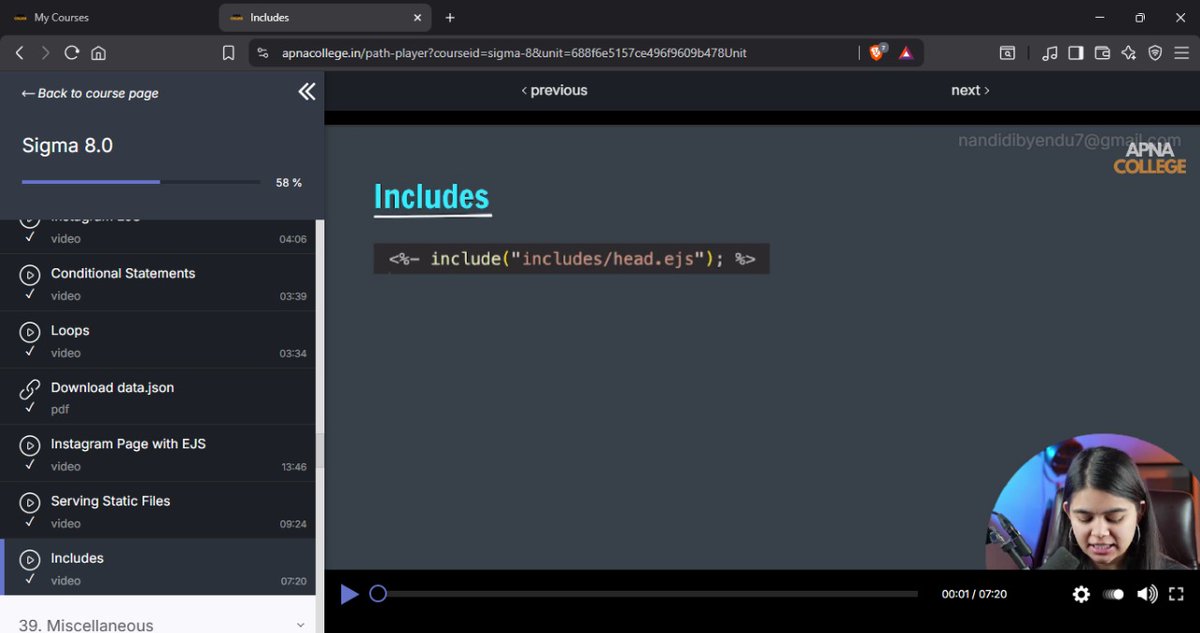The image size is (1200, 633).
Task: Open Brave Shields panel
Action: (877, 53)
